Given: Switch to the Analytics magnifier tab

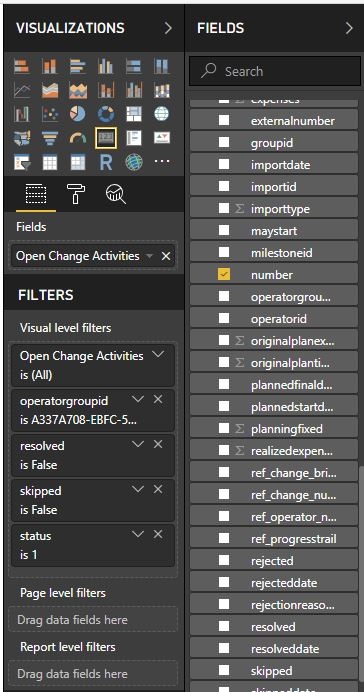Looking at the screenshot, I should coord(116,194).
